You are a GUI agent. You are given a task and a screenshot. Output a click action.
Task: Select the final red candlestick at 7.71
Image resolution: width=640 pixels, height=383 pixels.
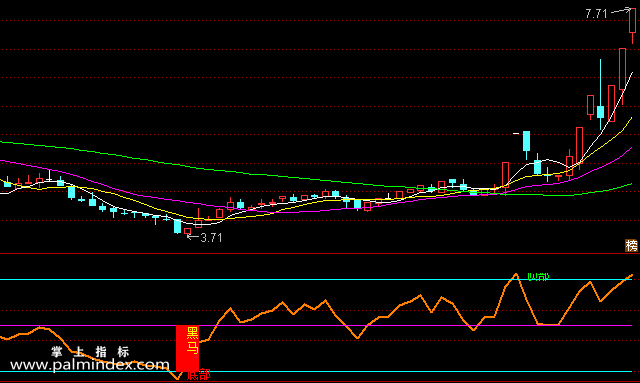(632, 26)
